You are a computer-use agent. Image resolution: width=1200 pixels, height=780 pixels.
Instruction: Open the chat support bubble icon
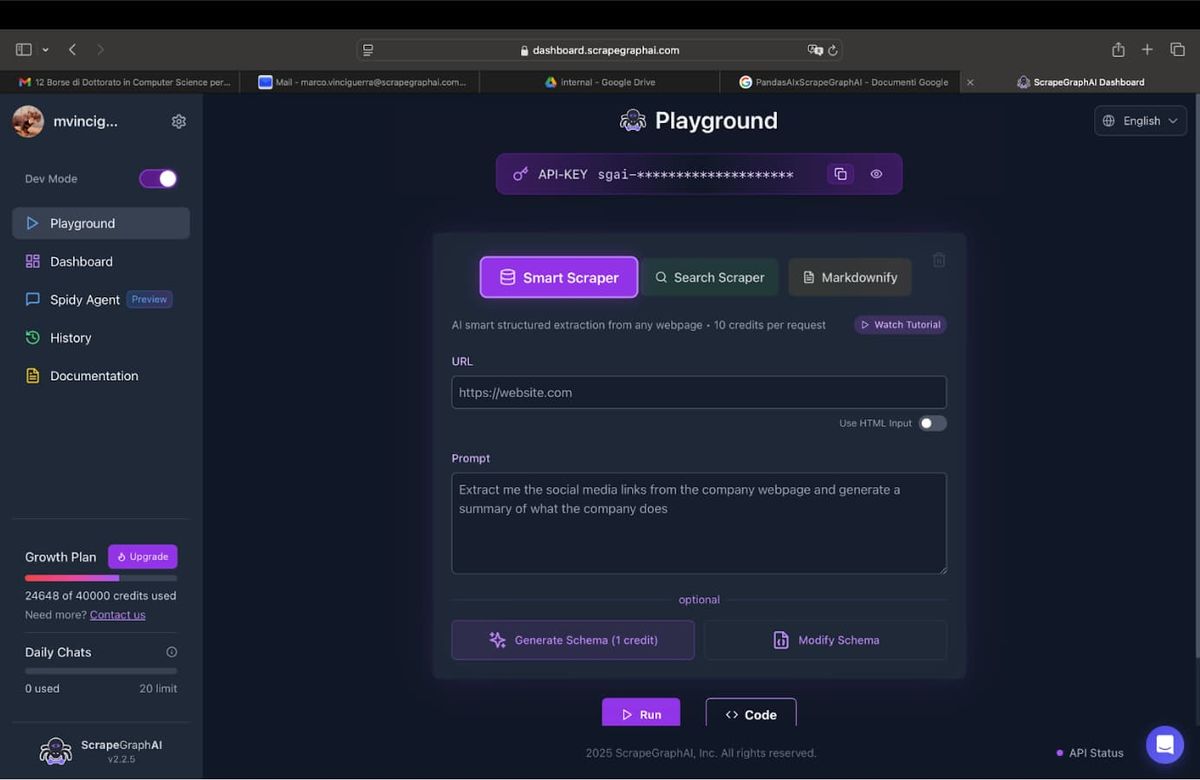(1164, 744)
